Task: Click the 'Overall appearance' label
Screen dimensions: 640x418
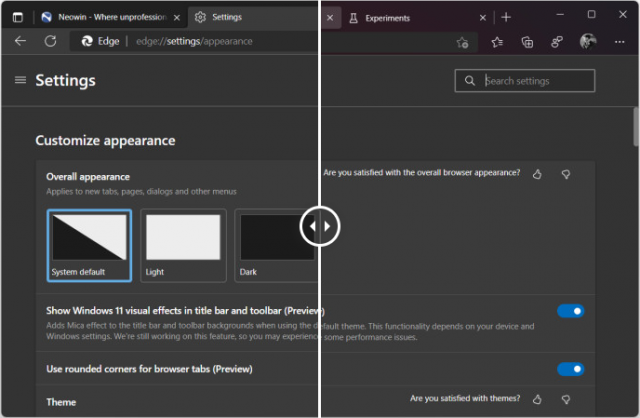Action: click(88, 177)
